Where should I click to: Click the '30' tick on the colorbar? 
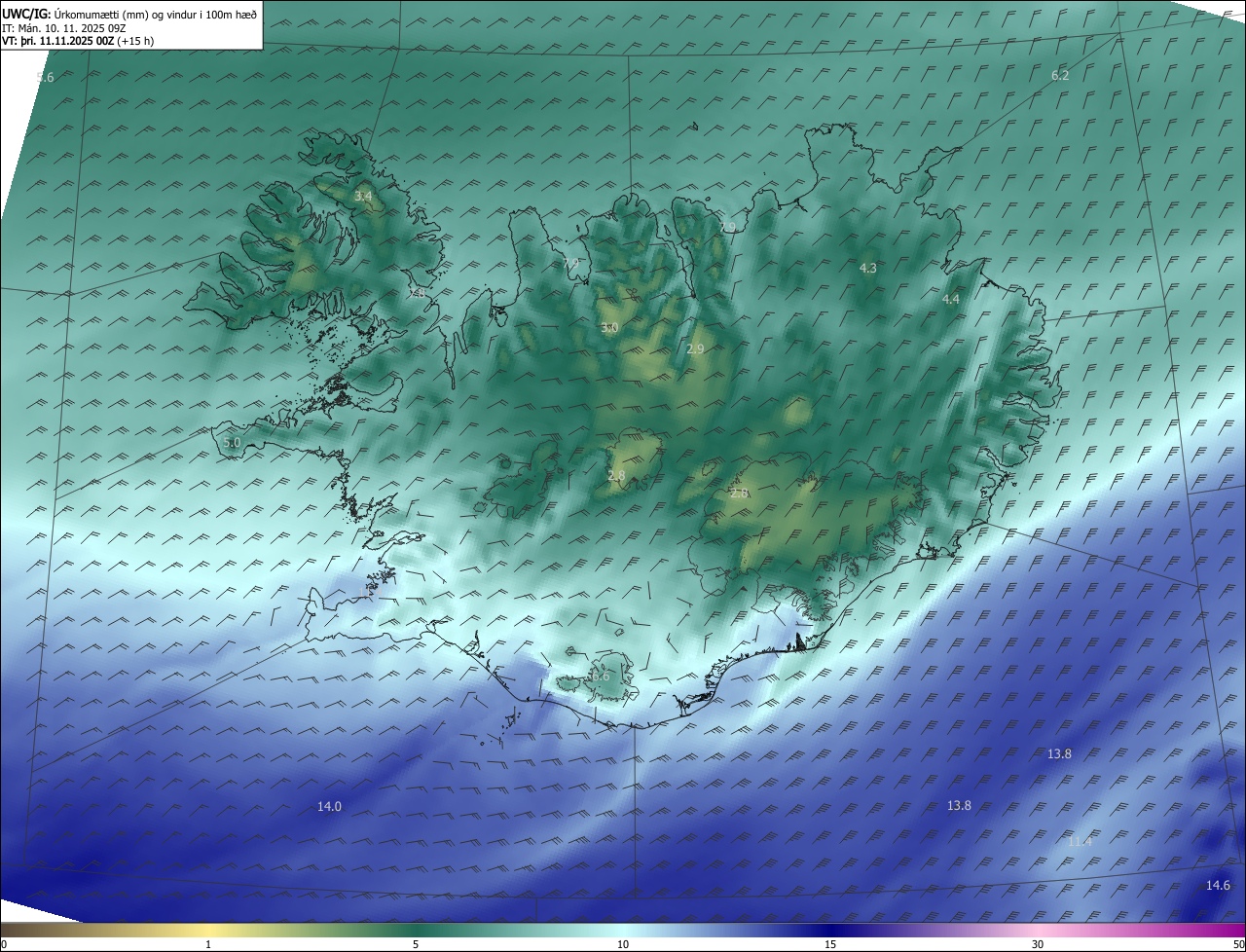pyautogui.click(x=1038, y=945)
